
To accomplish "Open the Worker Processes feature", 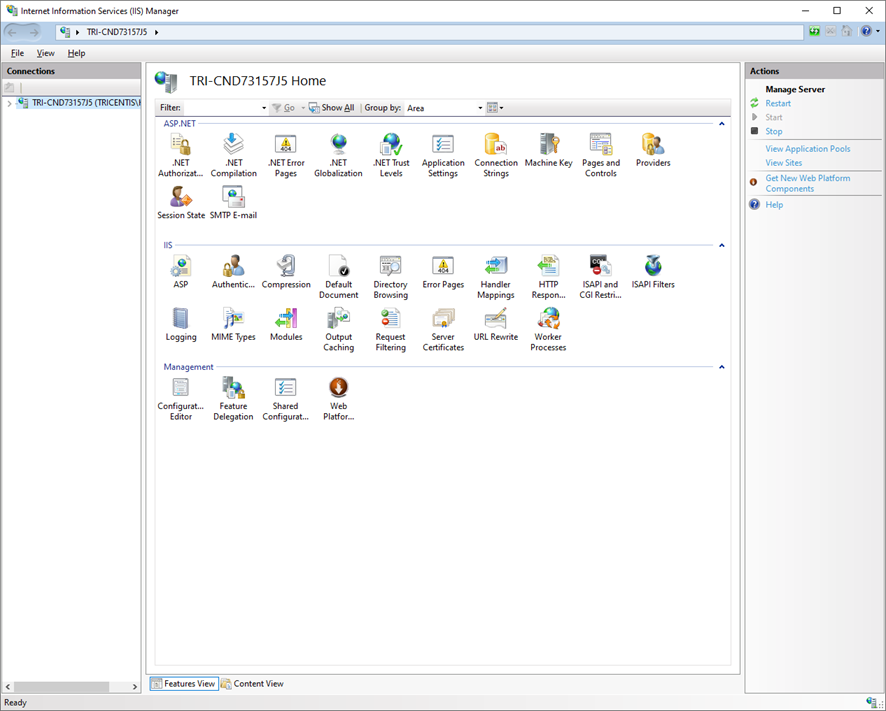I will pyautogui.click(x=547, y=323).
